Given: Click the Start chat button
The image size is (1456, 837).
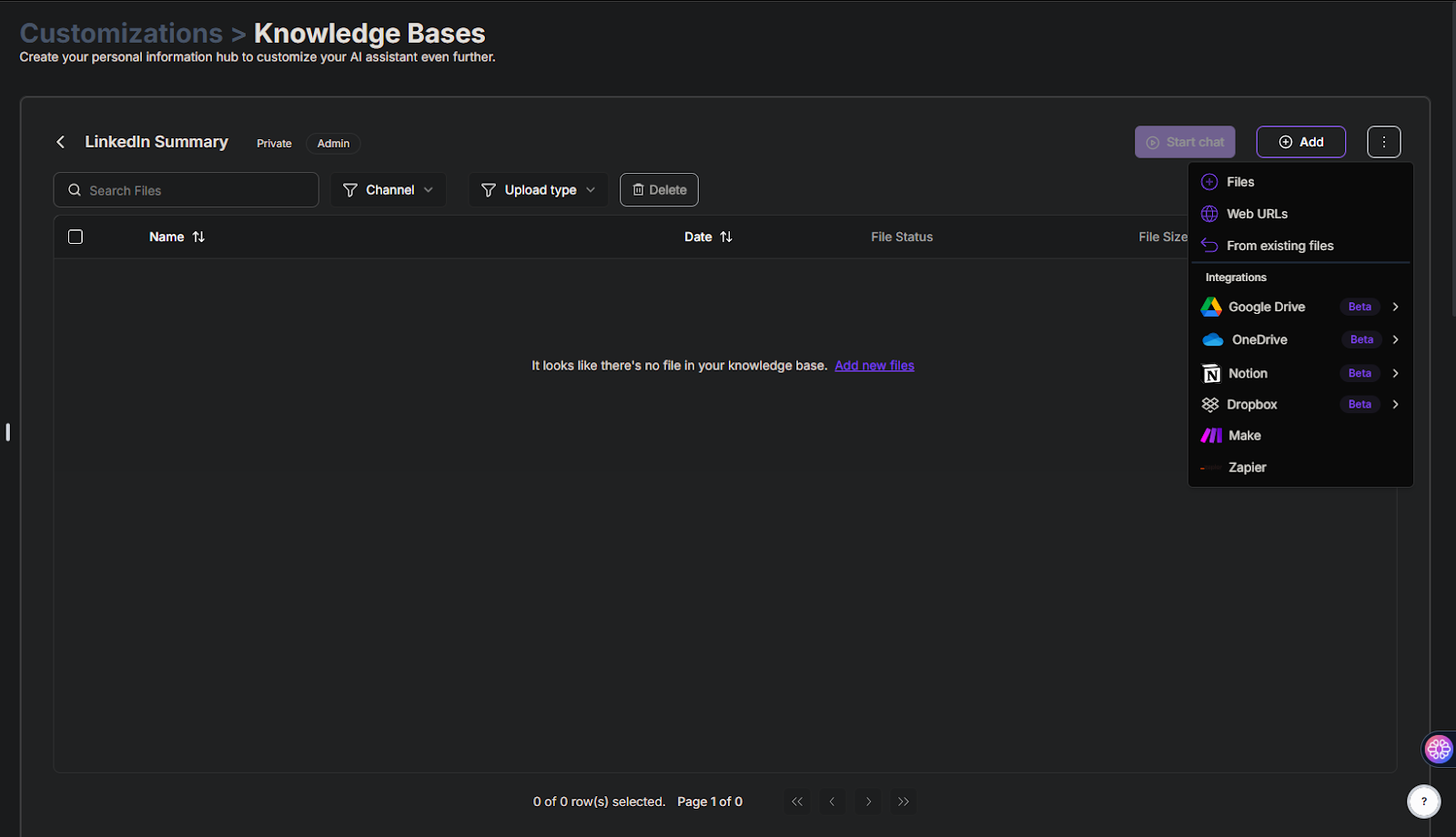Looking at the screenshot, I should [x=1185, y=142].
